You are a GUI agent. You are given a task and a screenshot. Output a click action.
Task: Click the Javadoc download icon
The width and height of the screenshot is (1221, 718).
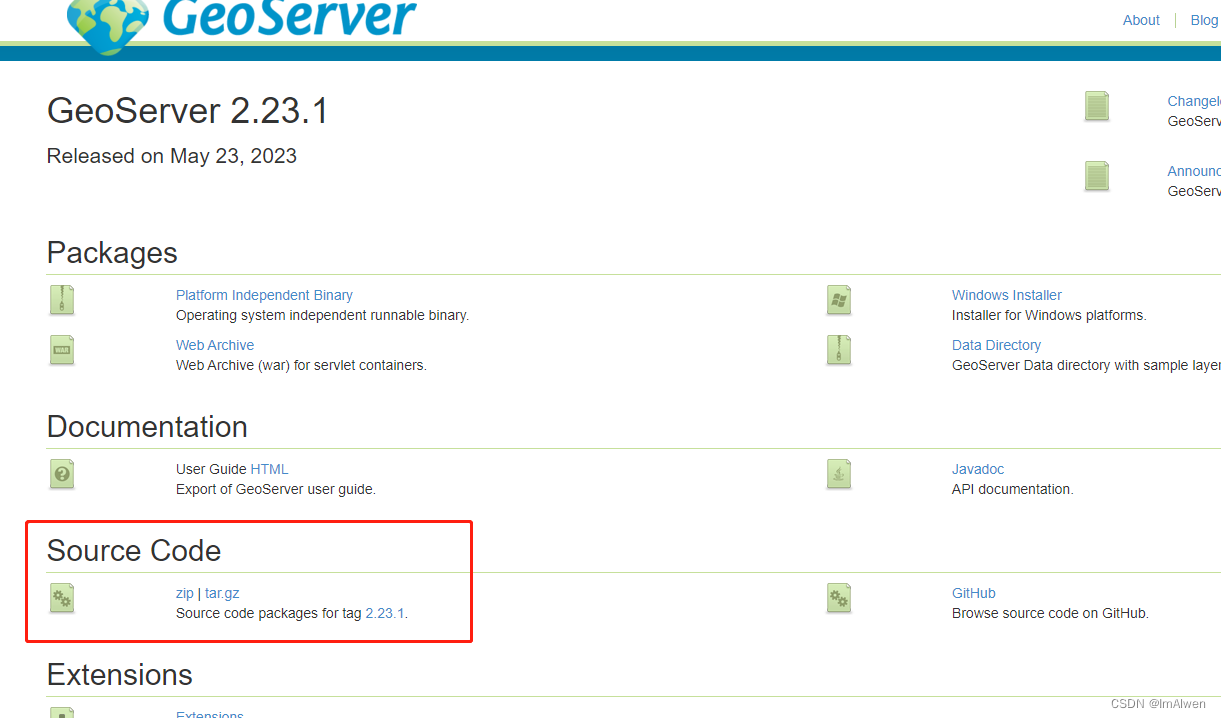[838, 474]
